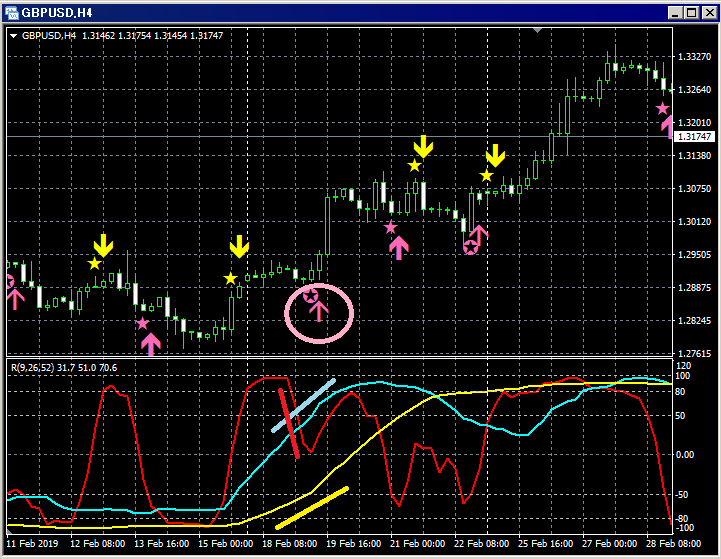The width and height of the screenshot is (721, 559).
Task: Click the 15 Feb 00:00 time label
Action: pos(225,544)
